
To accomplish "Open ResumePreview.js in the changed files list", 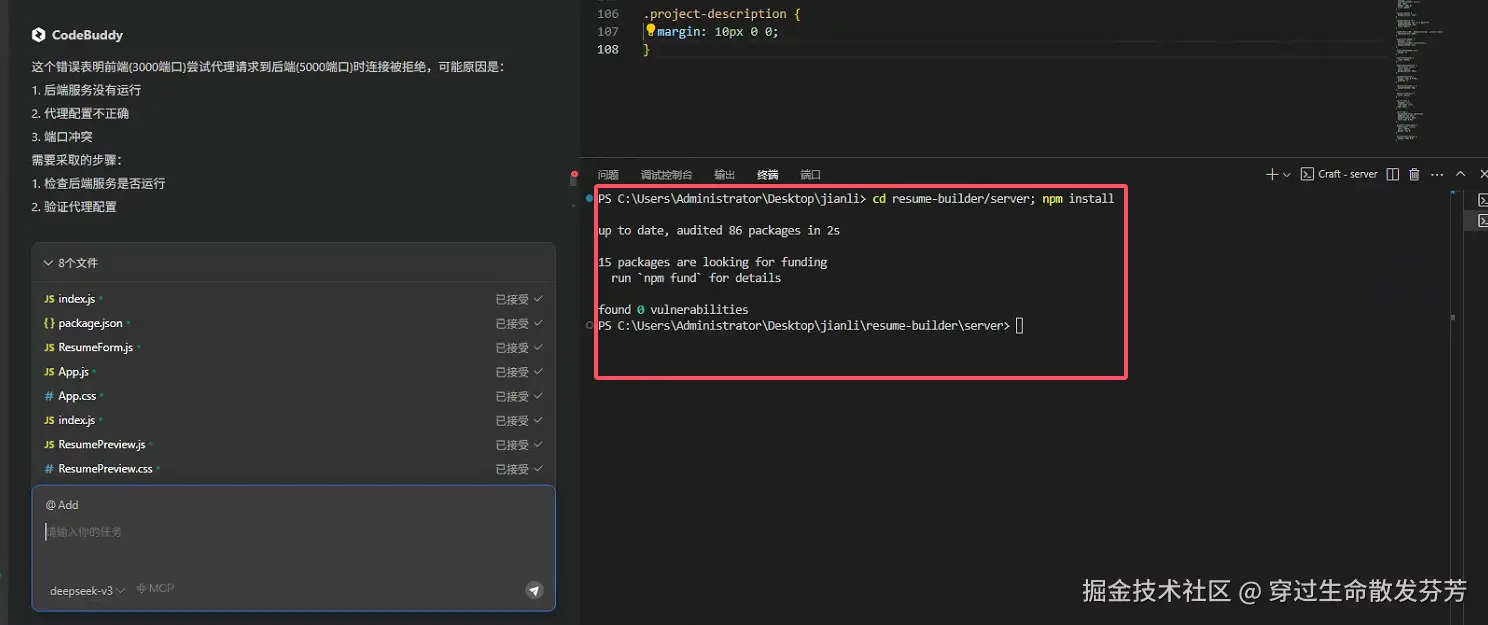I will 101,444.
